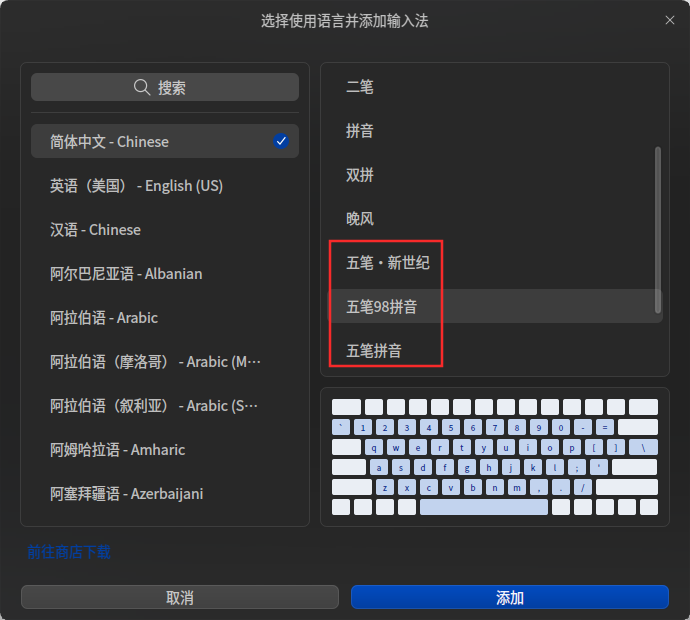Select 五笔・新世纪 input method
690x620 pixels.
(x=495, y=263)
